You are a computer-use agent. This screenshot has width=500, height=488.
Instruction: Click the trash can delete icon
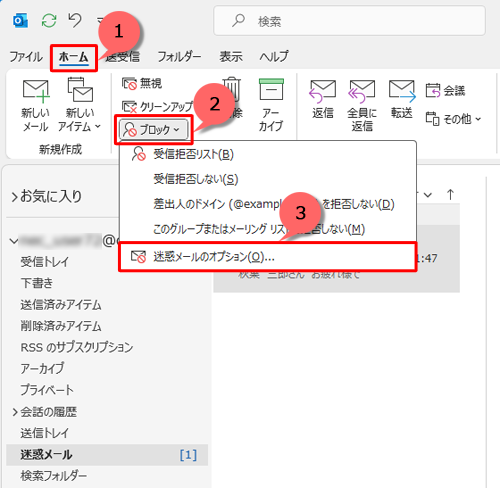coord(232,89)
